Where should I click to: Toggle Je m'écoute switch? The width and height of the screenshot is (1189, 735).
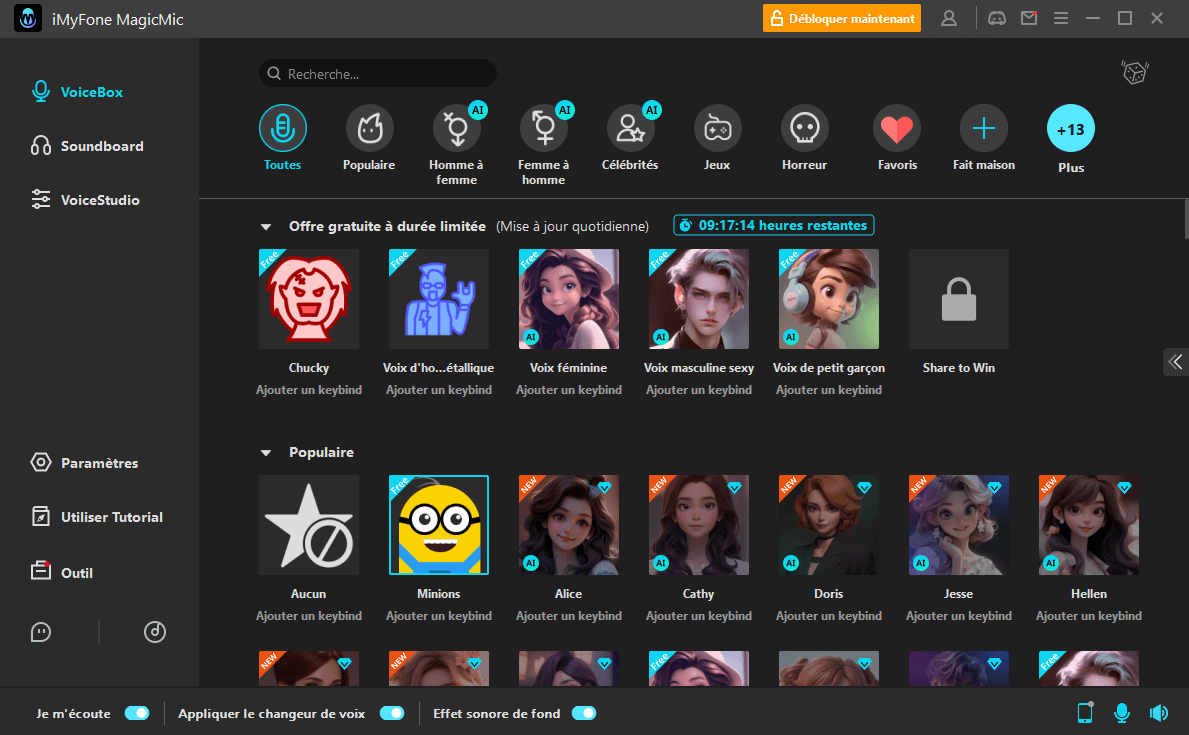pos(137,713)
